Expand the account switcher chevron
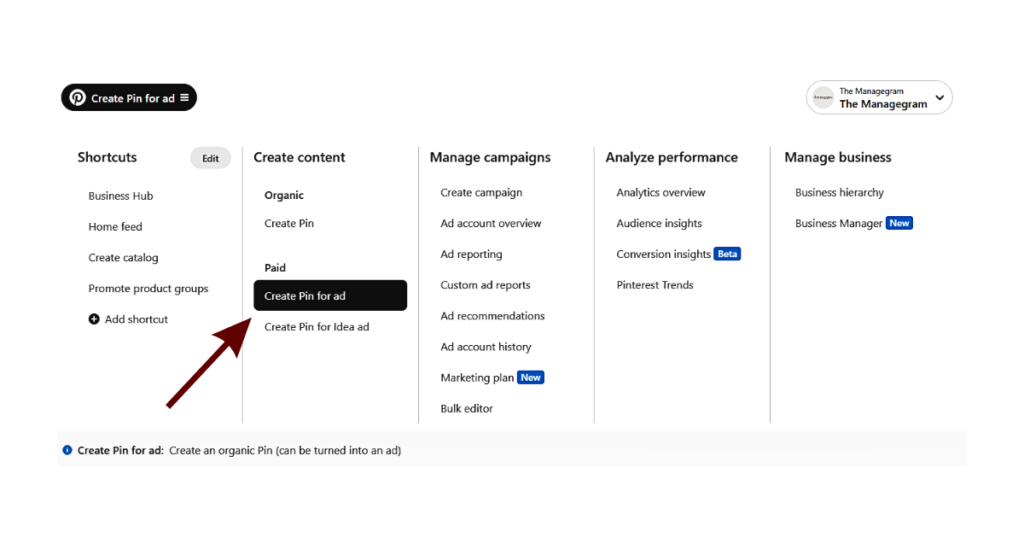The width and height of the screenshot is (1024, 538). click(x=939, y=98)
